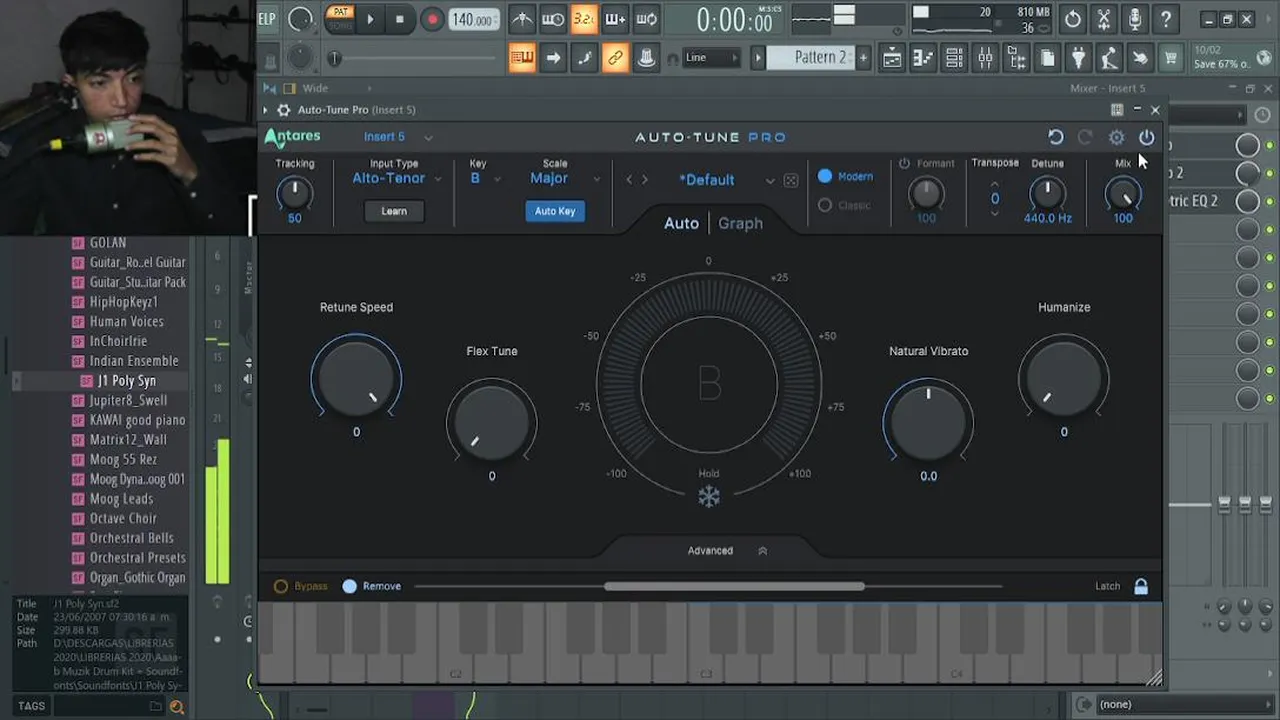
Task: Switch to the Auto tab
Action: [x=681, y=223]
